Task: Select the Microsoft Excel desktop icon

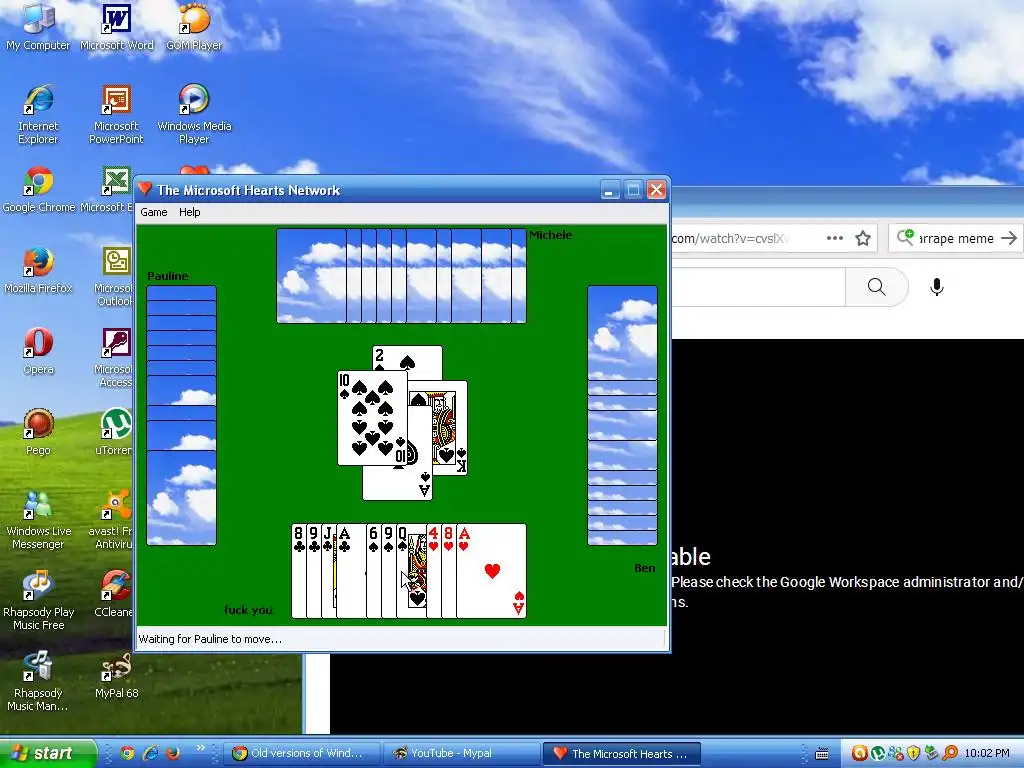Action: pos(108,189)
